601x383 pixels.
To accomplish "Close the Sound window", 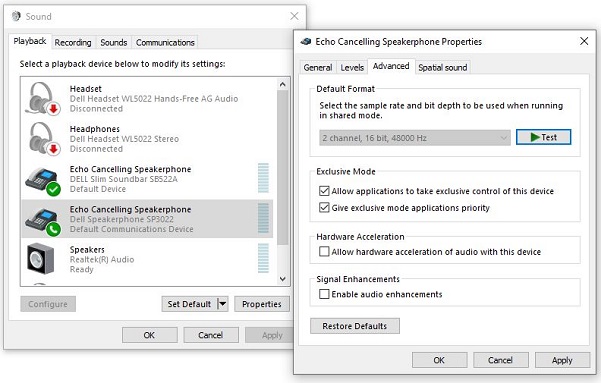I will click(x=294, y=16).
